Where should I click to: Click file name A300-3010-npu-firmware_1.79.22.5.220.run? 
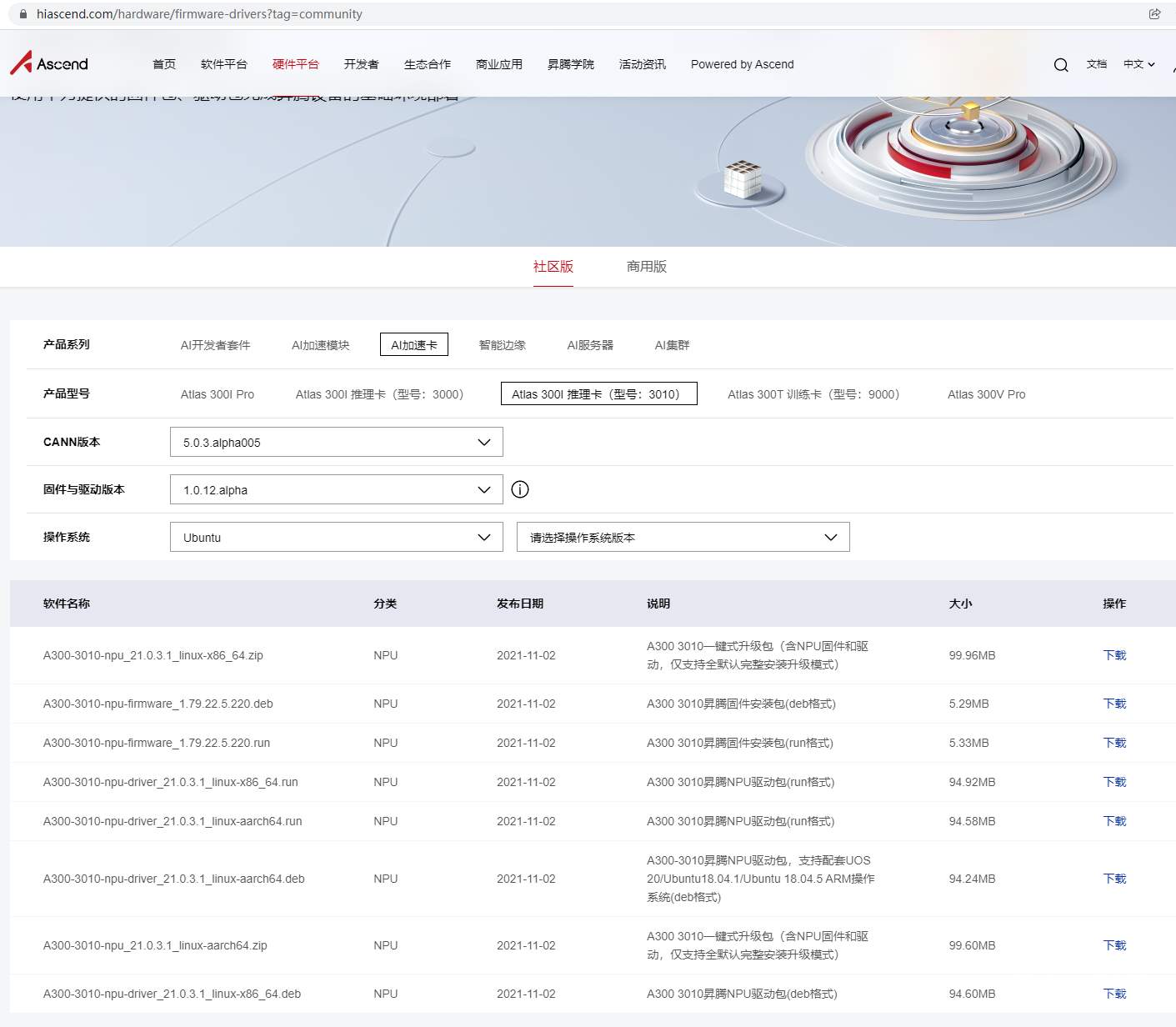[x=157, y=743]
